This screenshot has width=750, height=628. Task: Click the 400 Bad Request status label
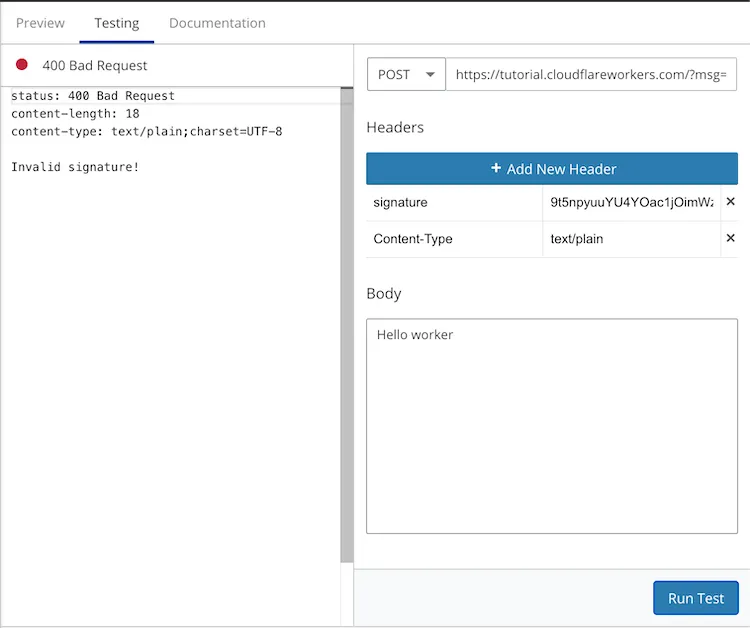click(x=95, y=65)
